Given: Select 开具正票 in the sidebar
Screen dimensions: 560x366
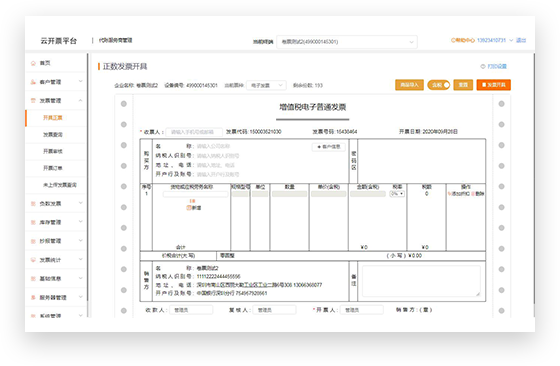Looking at the screenshot, I should coord(53,118).
